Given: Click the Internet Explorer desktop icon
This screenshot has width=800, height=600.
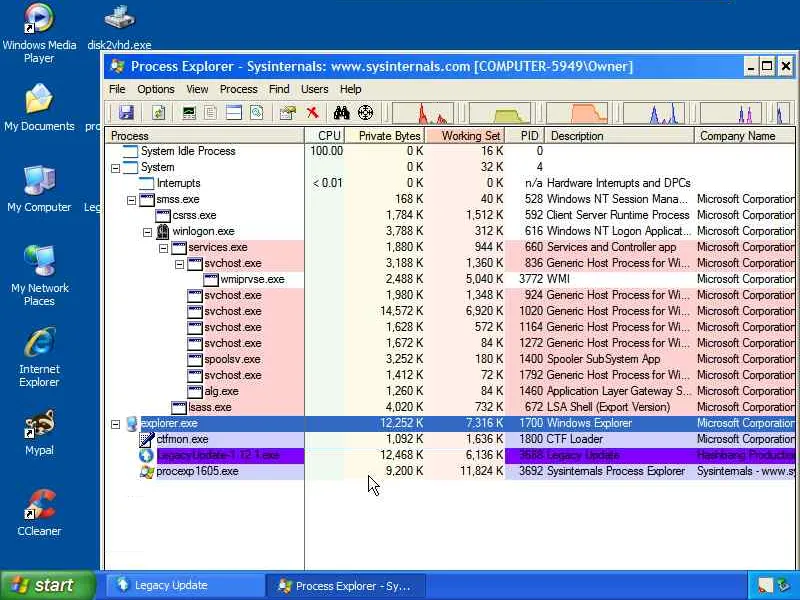Looking at the screenshot, I should tap(39, 357).
